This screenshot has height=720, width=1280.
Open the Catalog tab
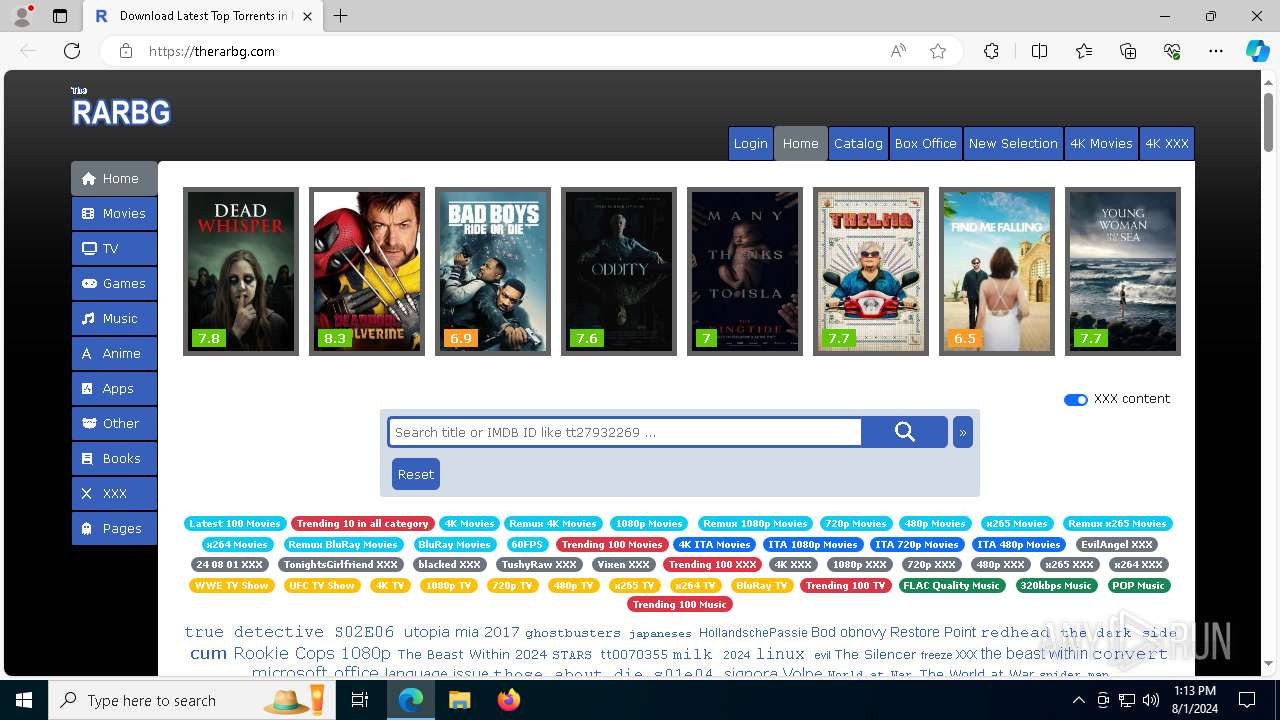tap(858, 143)
